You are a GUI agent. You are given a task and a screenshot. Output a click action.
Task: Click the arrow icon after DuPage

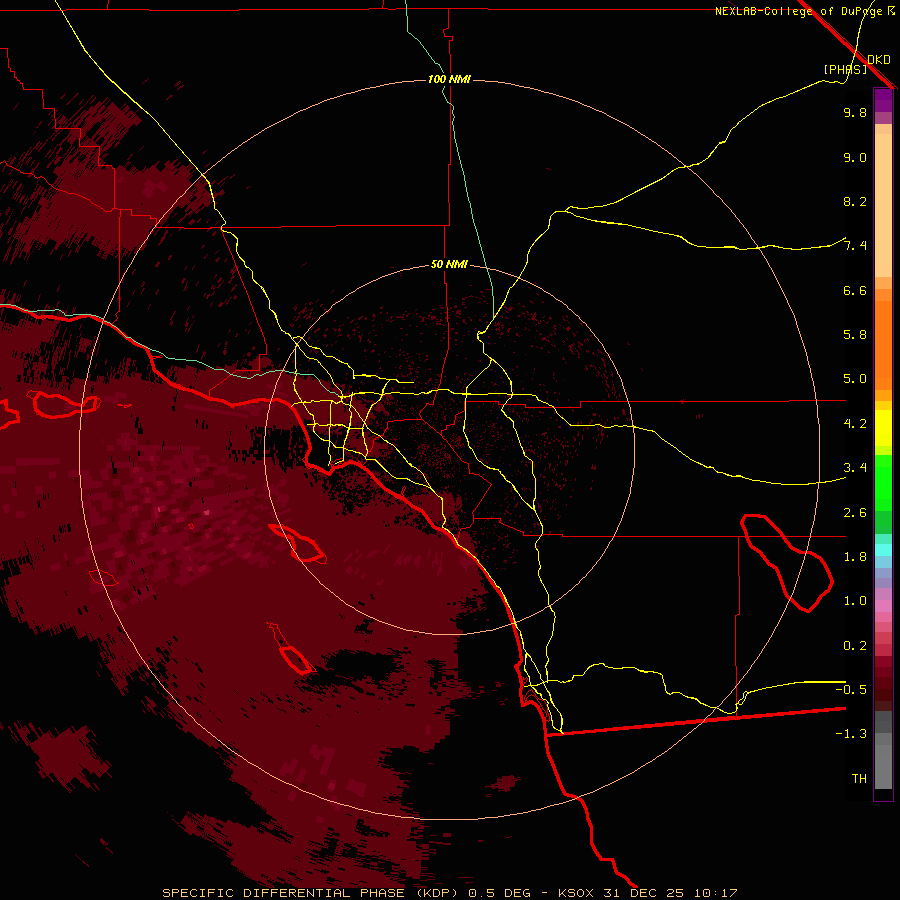(891, 11)
